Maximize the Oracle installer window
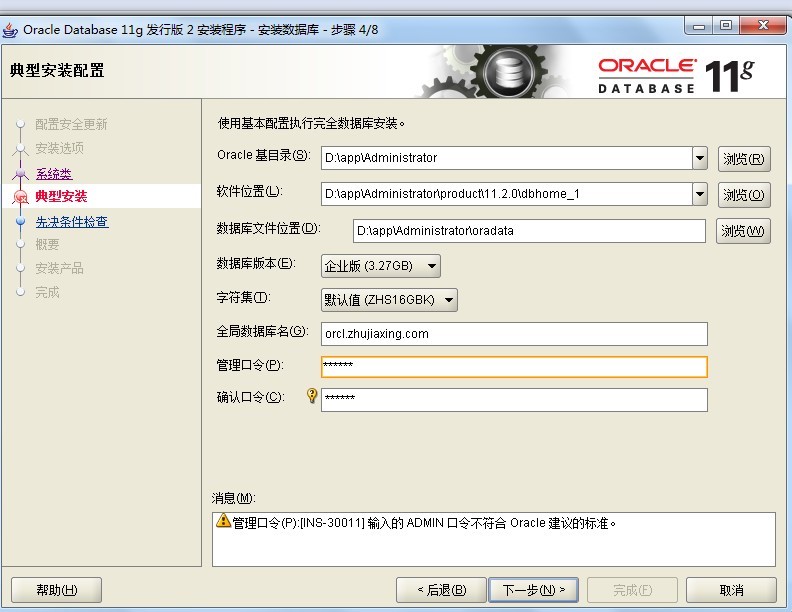The height and width of the screenshot is (612, 792). [726, 26]
